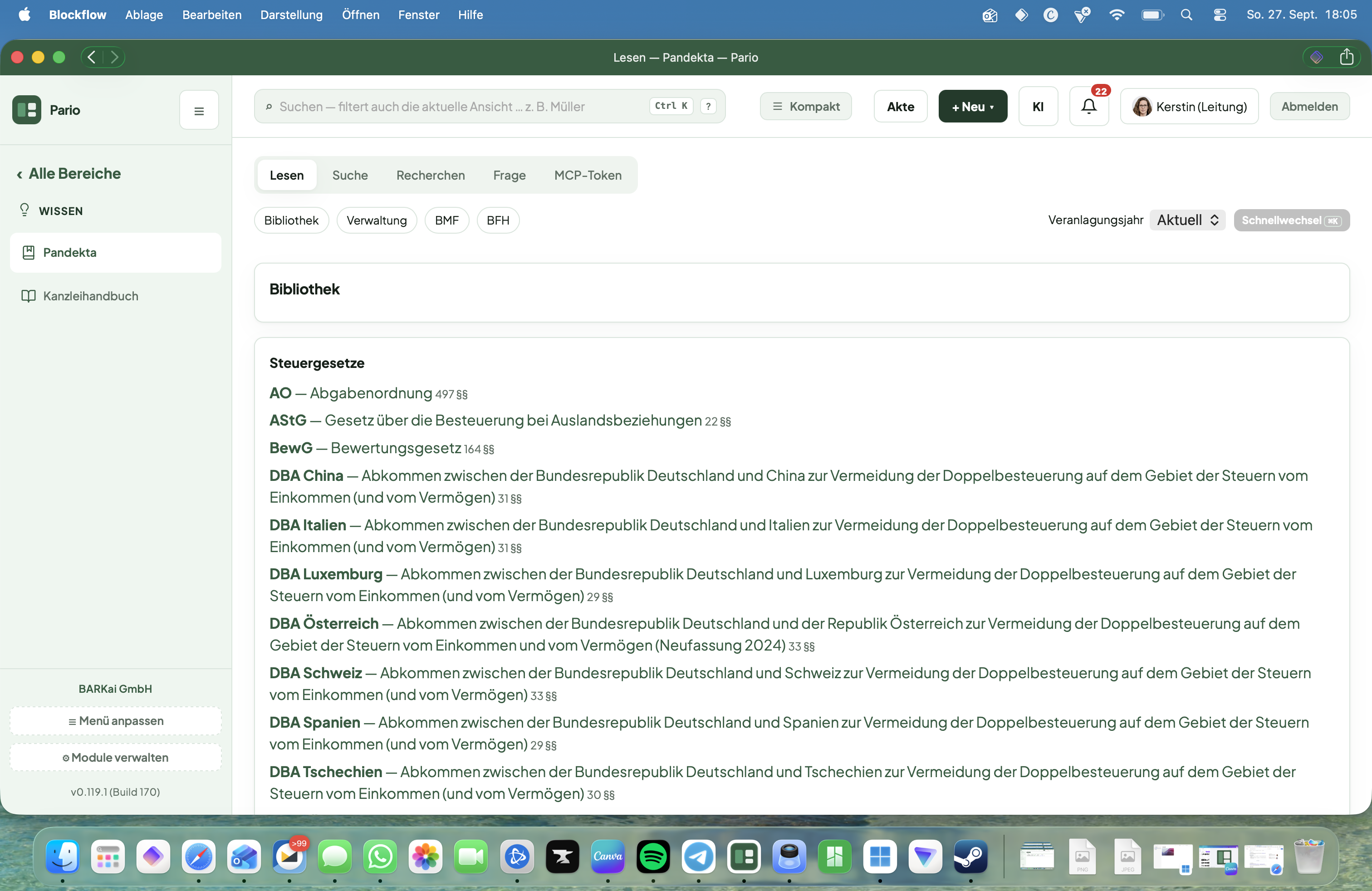Open Launchpad from the dock

tap(108, 857)
